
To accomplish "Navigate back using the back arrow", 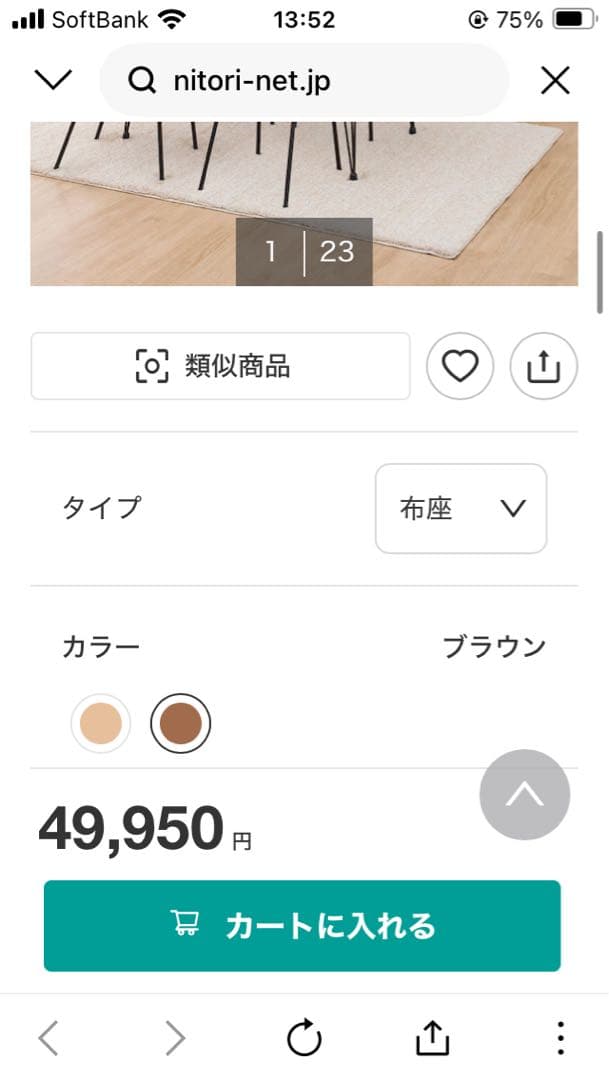I will click(48, 1038).
